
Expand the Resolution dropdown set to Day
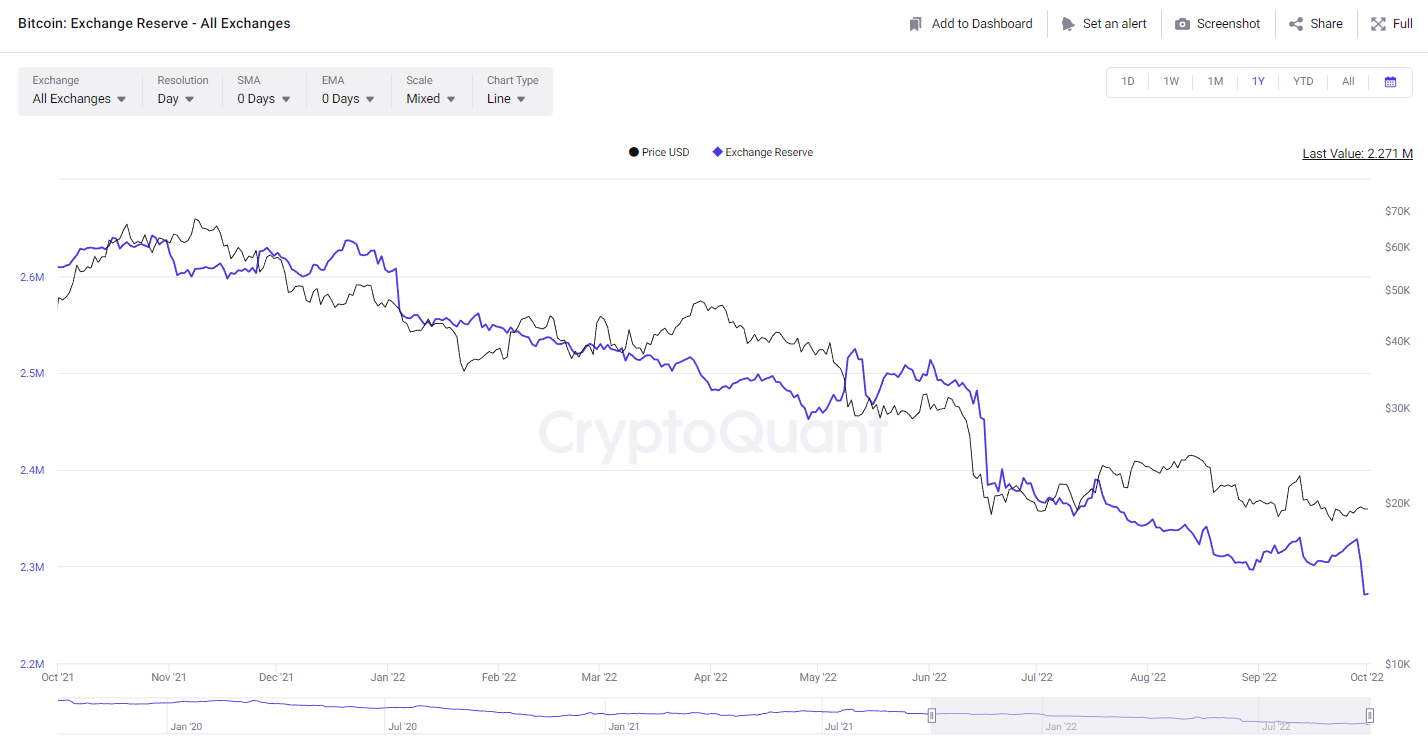pos(175,99)
